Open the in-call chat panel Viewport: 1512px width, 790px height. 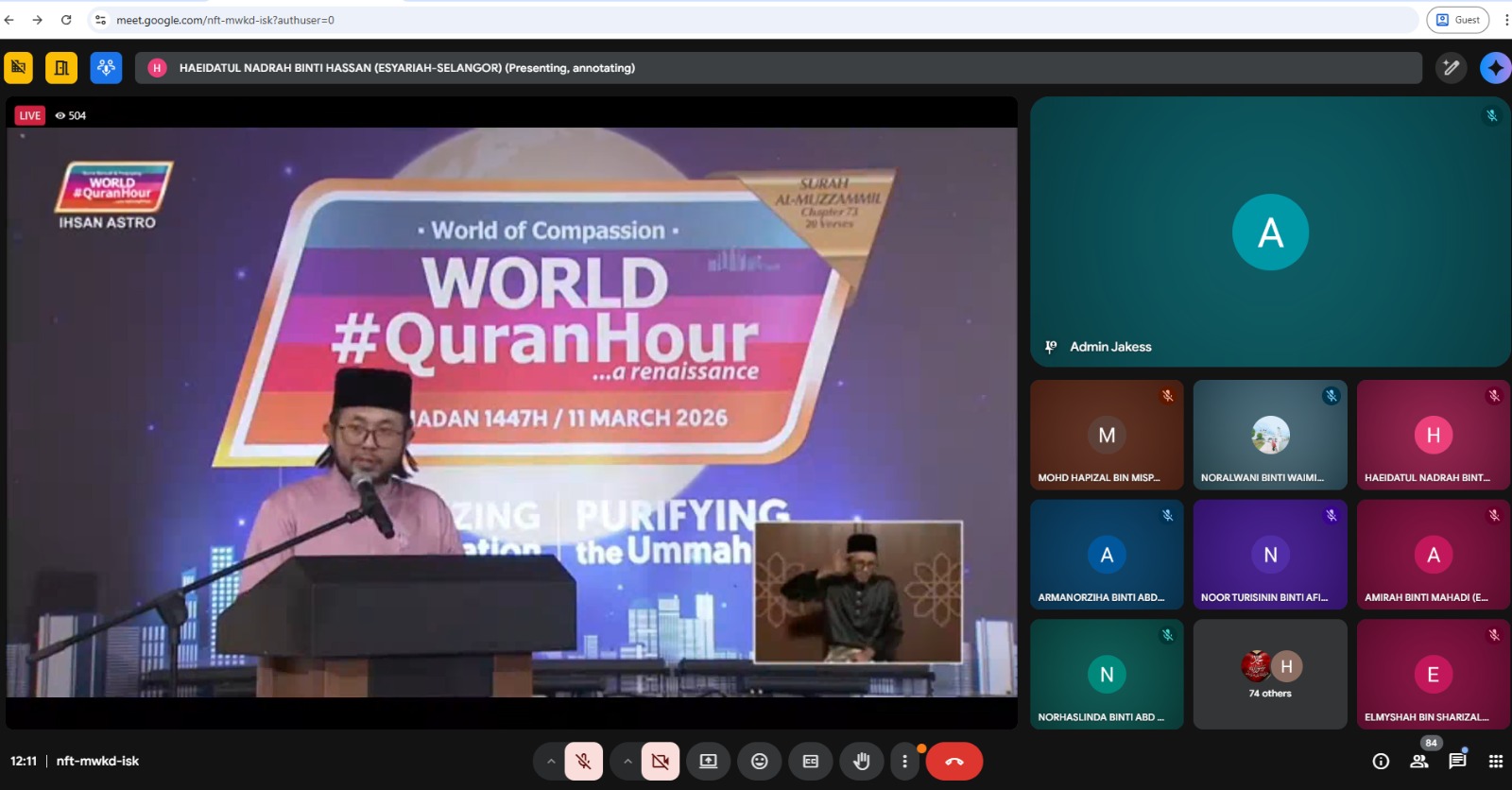pos(1457,762)
